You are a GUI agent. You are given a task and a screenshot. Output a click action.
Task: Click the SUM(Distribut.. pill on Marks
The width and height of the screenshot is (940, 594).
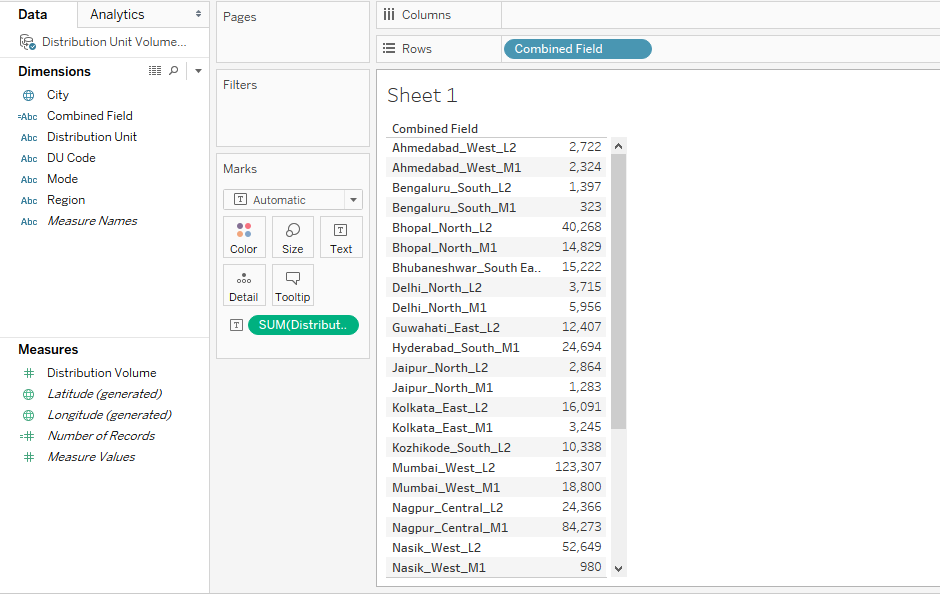click(303, 325)
